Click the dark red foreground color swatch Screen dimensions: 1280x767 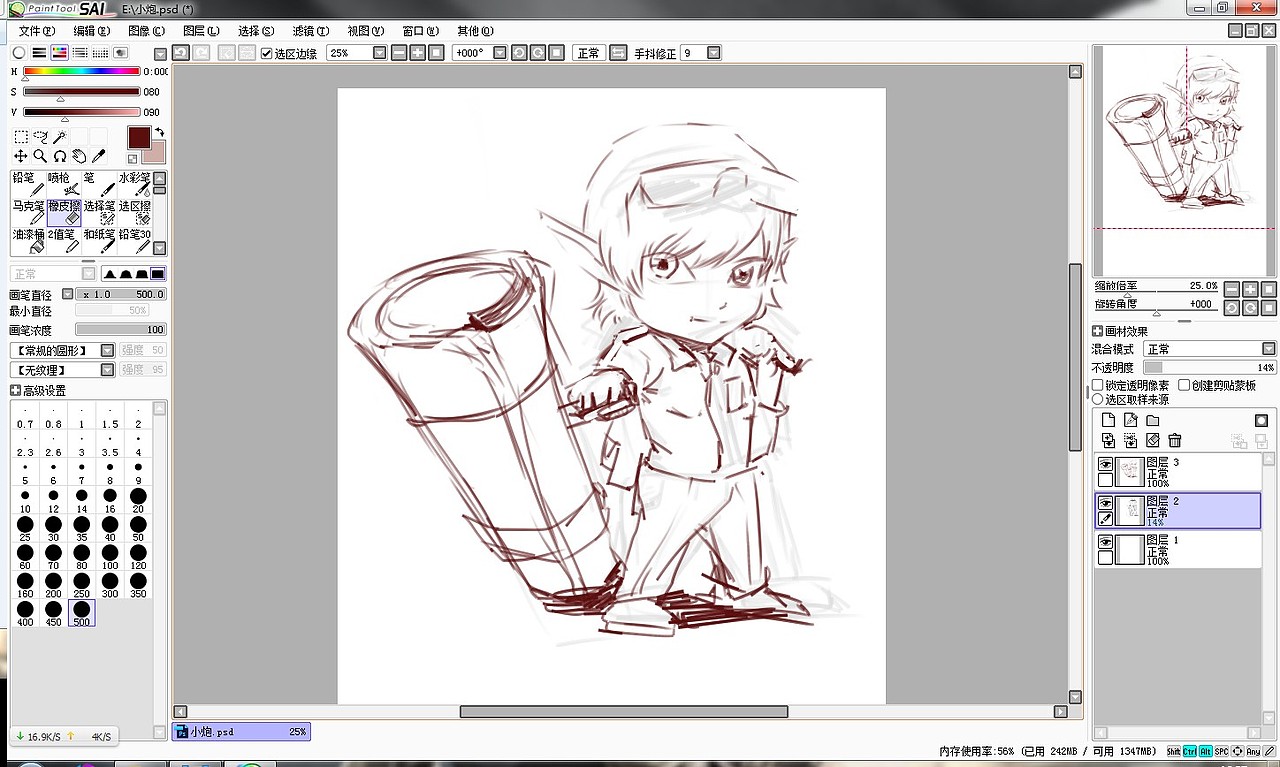click(139, 137)
